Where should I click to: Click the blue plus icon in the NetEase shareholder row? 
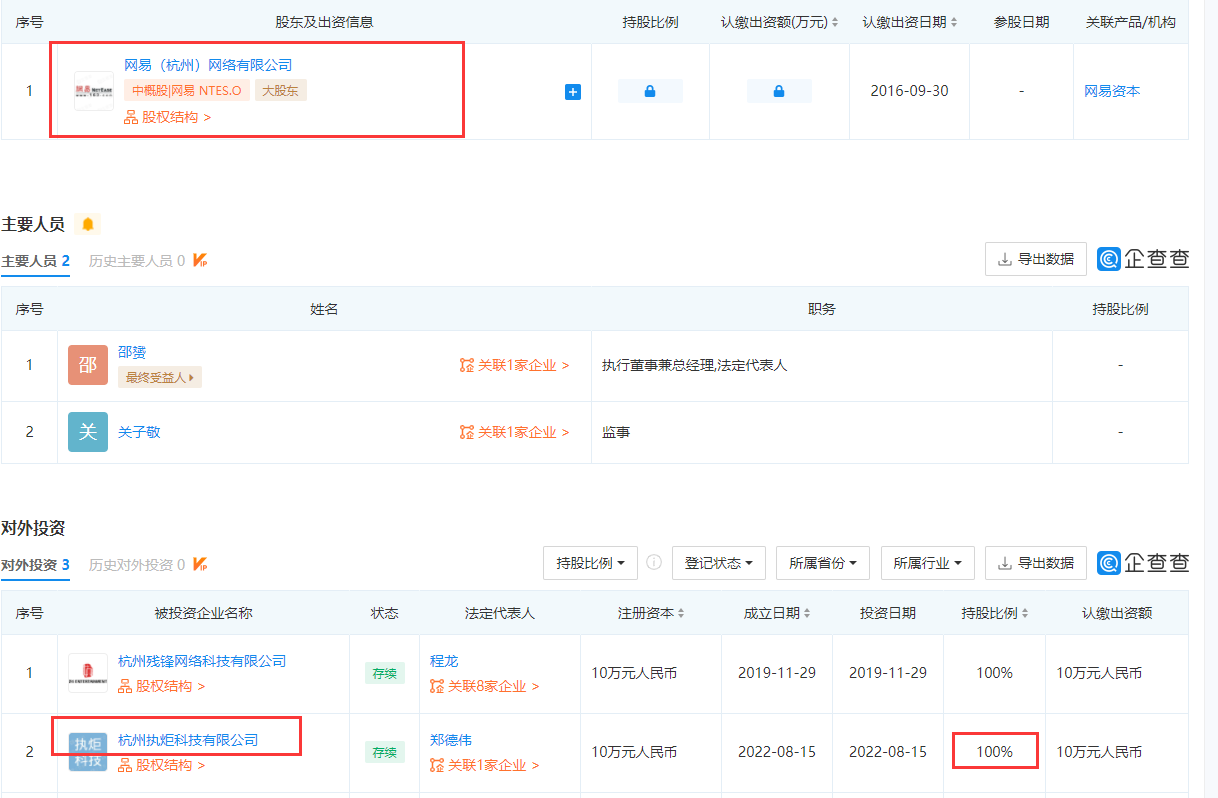[573, 92]
